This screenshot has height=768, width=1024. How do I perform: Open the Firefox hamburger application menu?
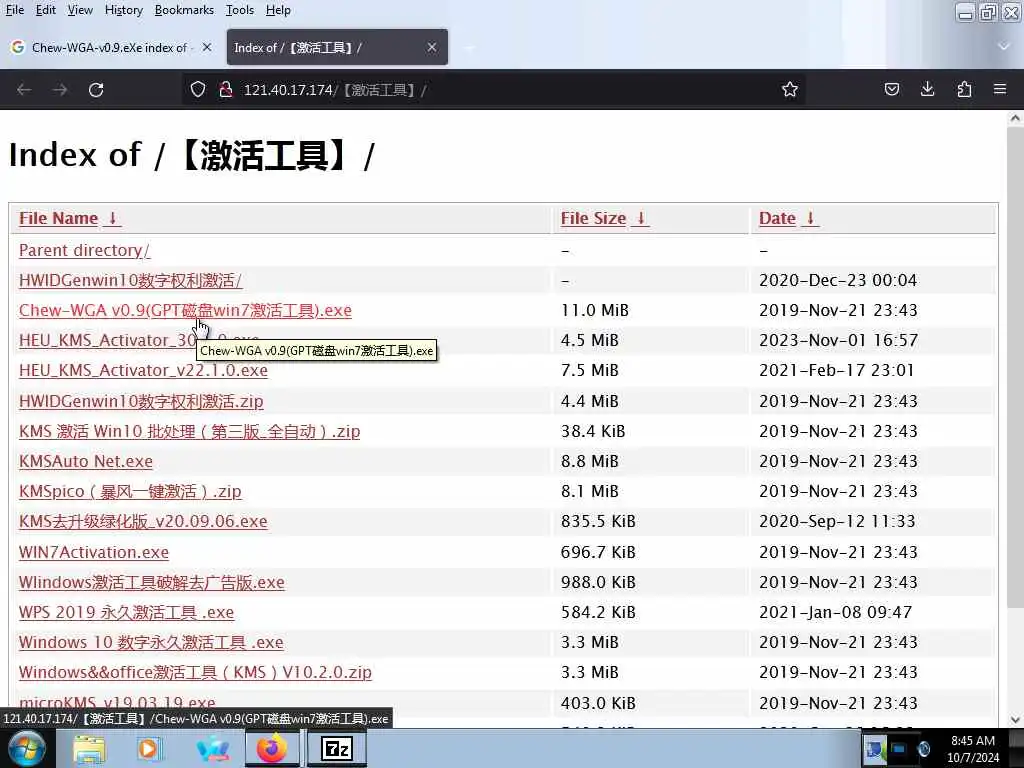(1000, 89)
